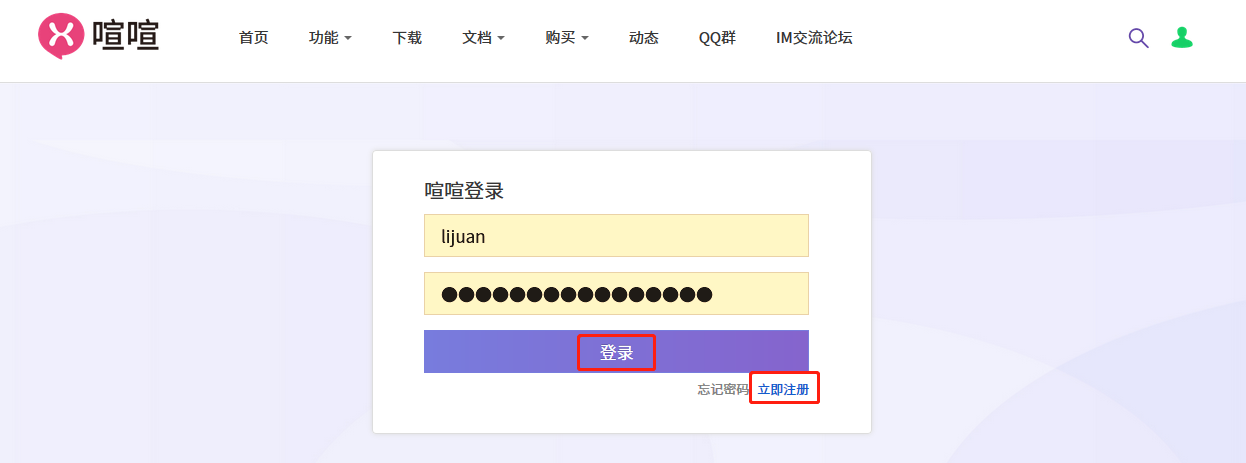Click the 喧喧 wordmark text in header

[126, 37]
